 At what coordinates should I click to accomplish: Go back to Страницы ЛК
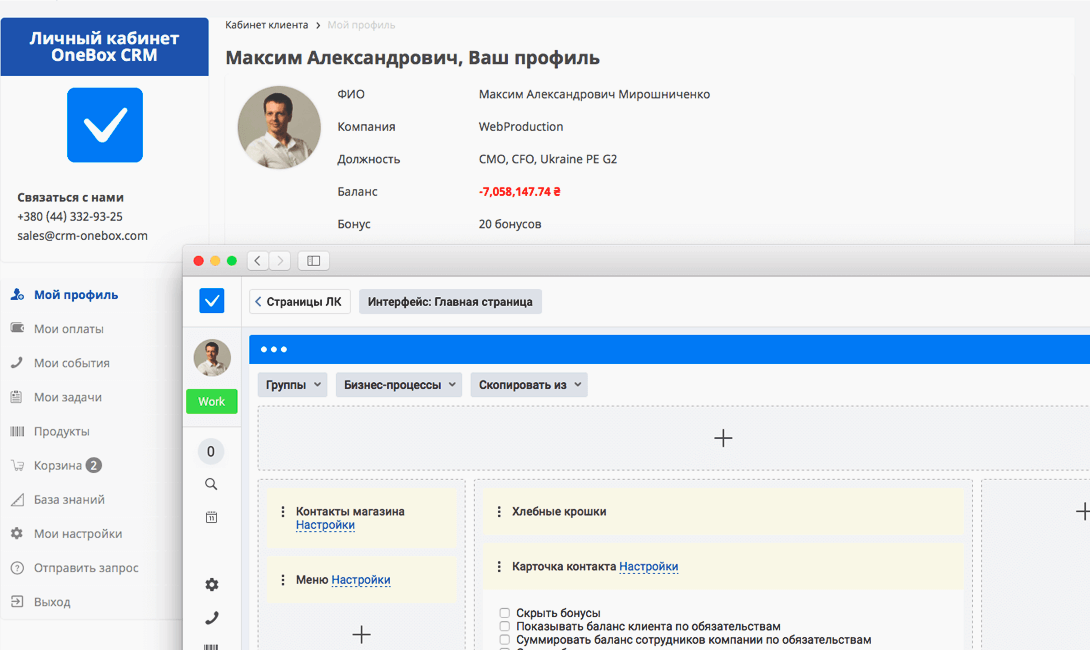pyautogui.click(x=300, y=302)
